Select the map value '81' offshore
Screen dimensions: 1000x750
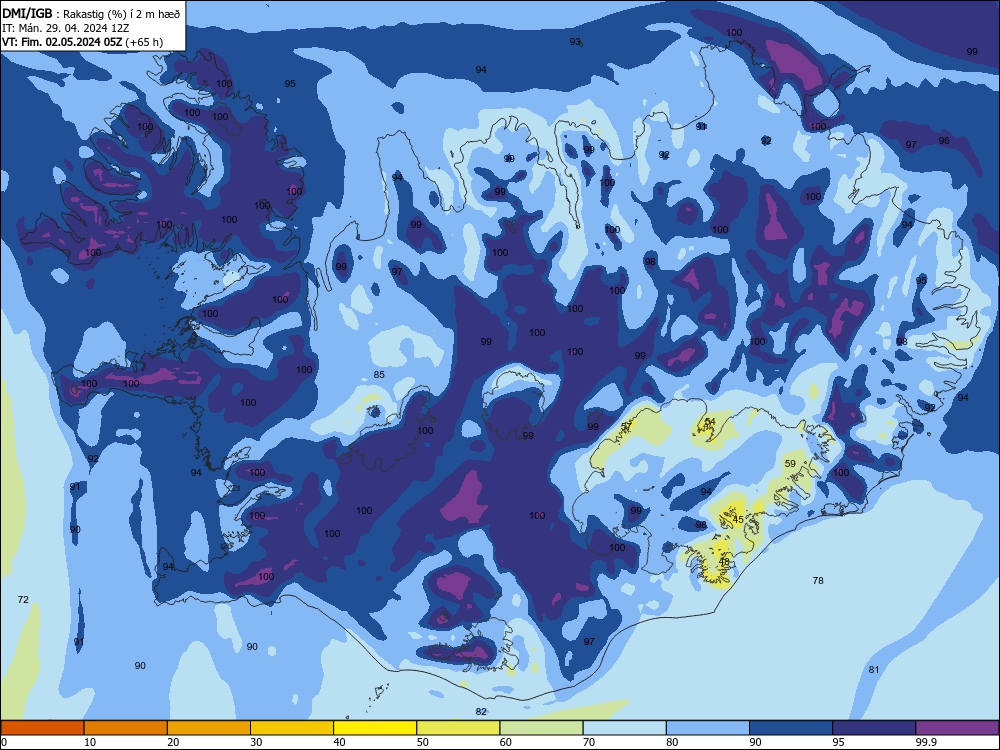click(874, 670)
